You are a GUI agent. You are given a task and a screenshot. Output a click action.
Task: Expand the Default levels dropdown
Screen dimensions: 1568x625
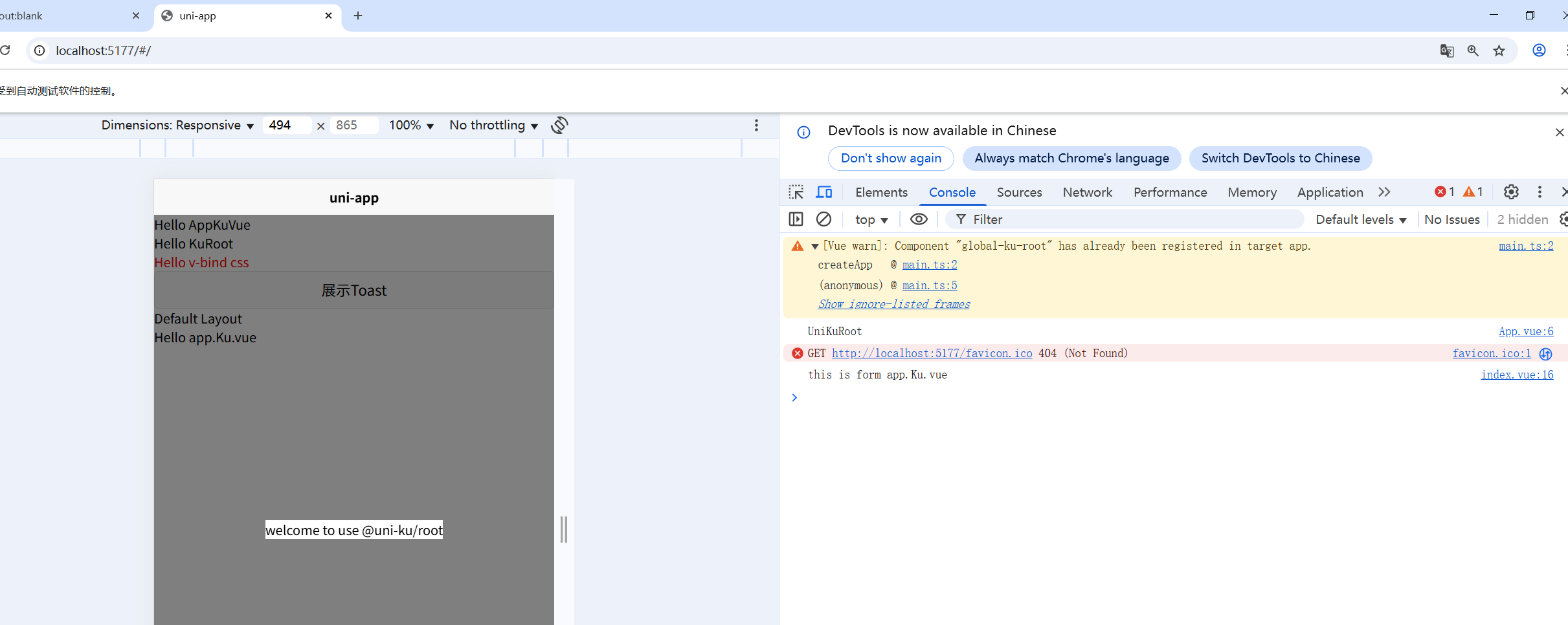tap(1360, 219)
